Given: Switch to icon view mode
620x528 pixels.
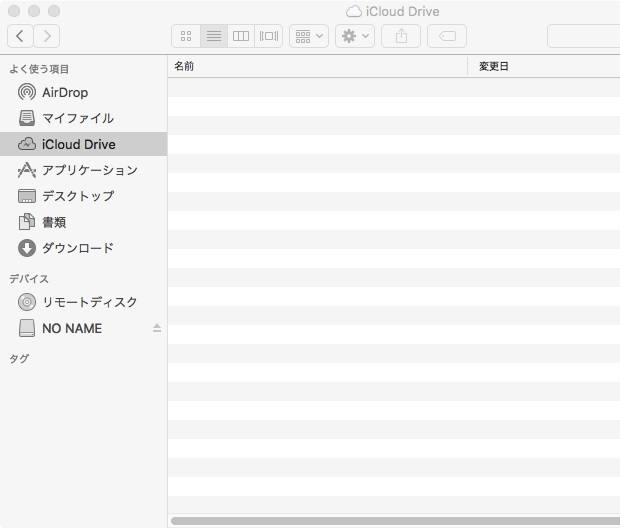Looking at the screenshot, I should click(185, 36).
